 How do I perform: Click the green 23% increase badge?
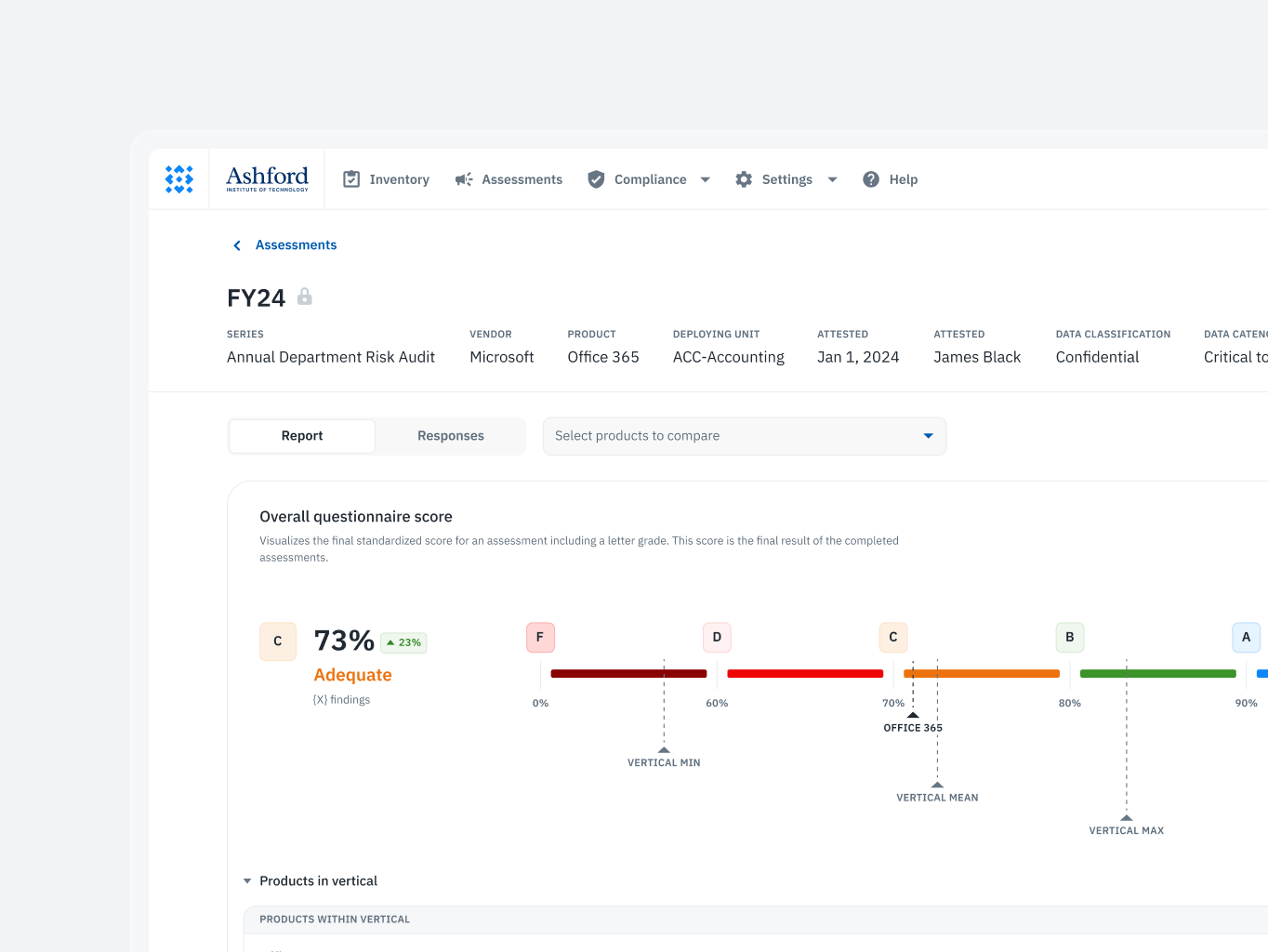click(403, 642)
